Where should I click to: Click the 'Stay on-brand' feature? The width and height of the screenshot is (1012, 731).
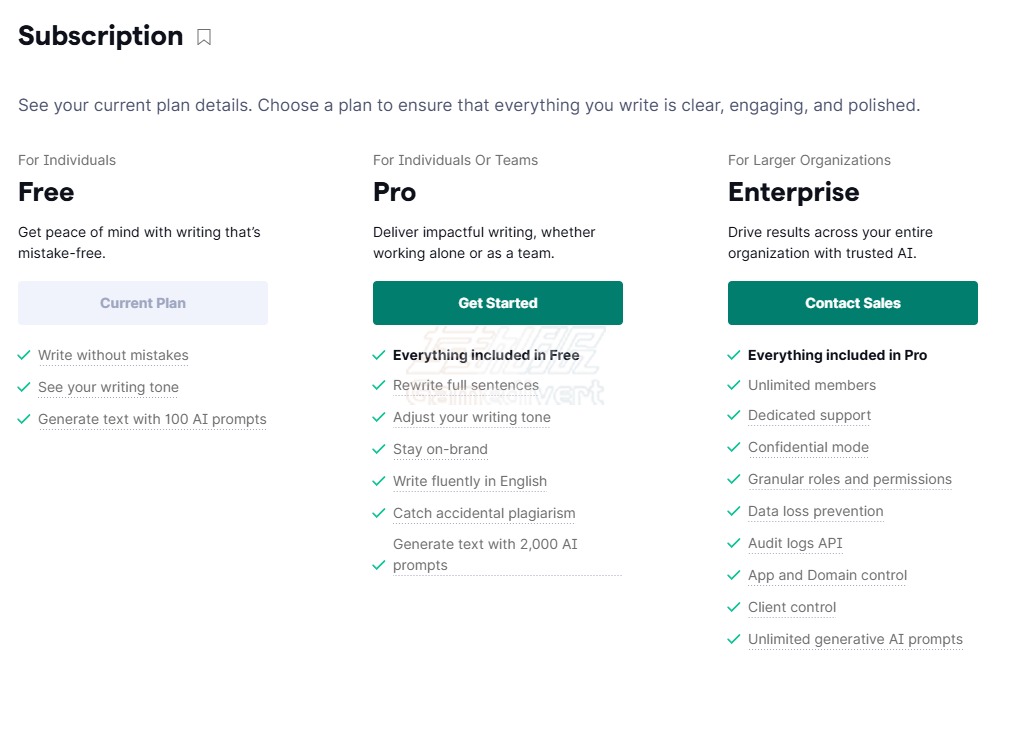coord(440,449)
